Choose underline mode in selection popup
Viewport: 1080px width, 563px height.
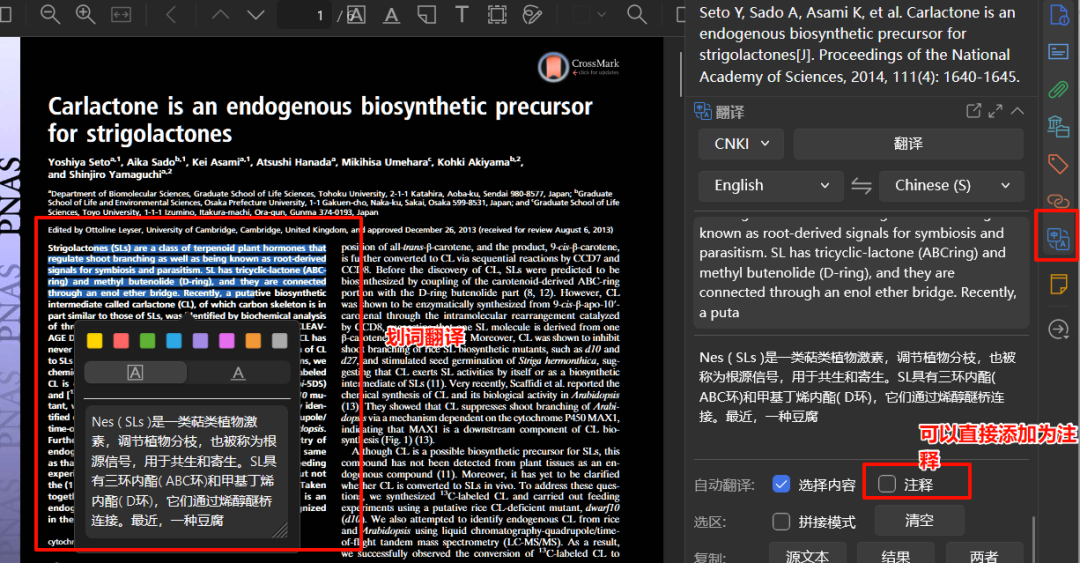[238, 373]
